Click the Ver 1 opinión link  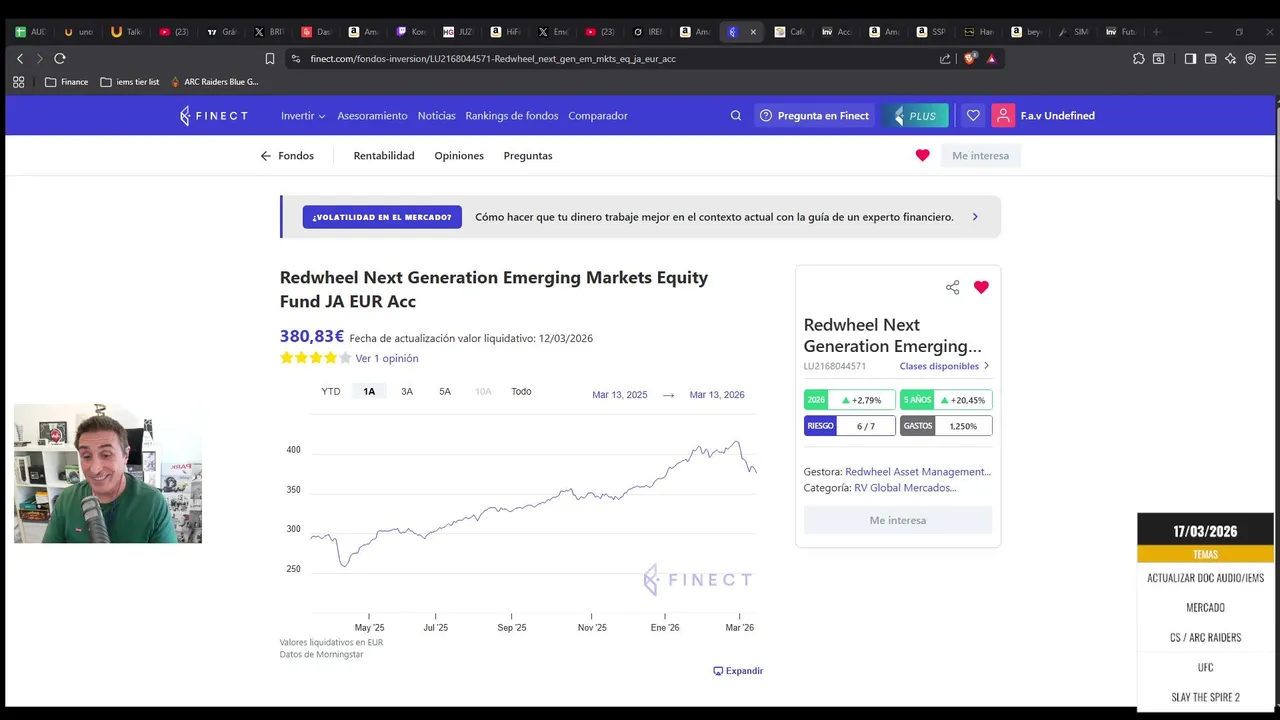(387, 358)
